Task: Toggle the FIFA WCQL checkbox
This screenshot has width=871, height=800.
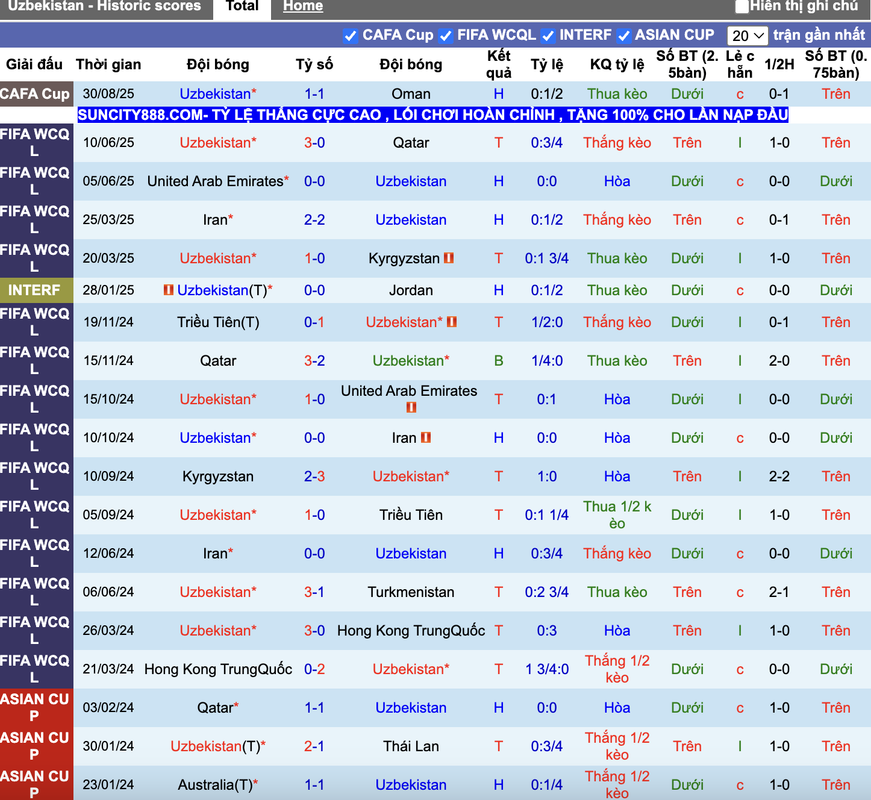Action: (x=445, y=36)
